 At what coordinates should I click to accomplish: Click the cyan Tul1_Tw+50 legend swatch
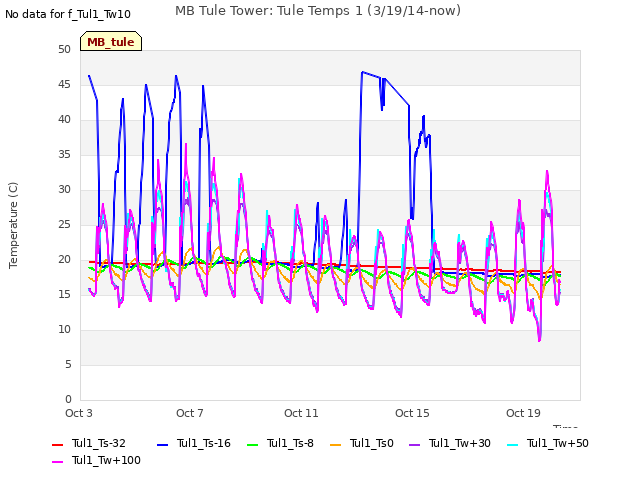[512, 444]
